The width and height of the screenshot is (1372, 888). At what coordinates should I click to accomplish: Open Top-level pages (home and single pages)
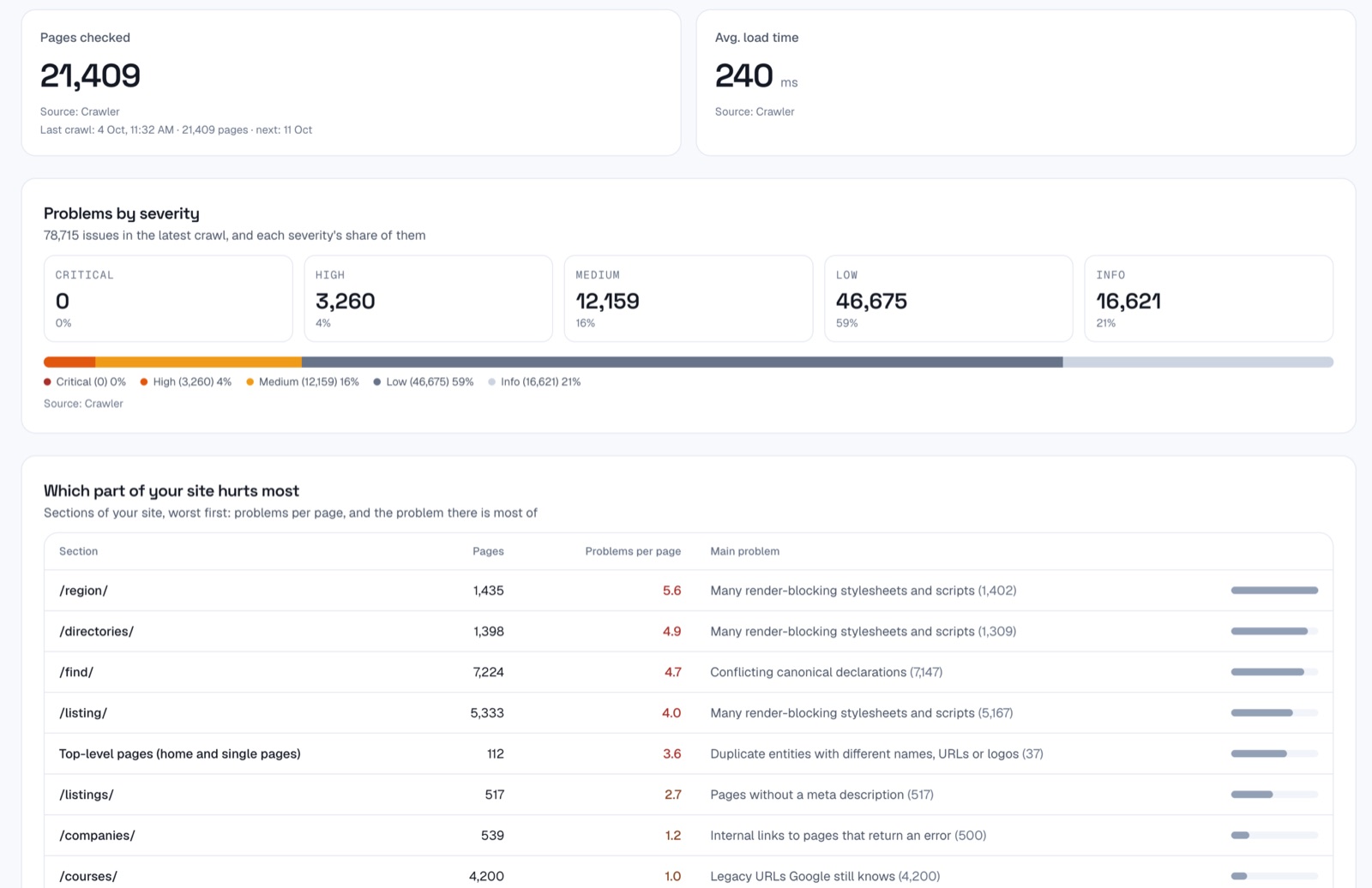pos(689,753)
